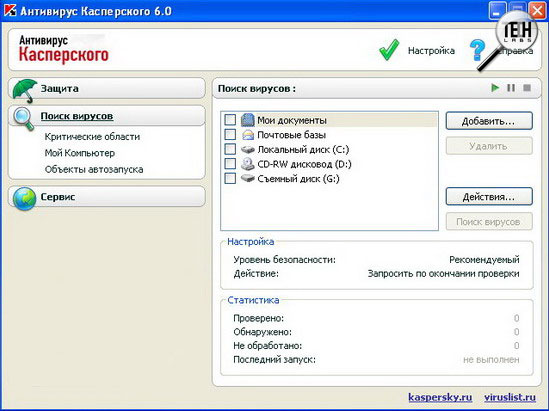Enable the Локальный диск (C:) checkbox
This screenshot has height=411, width=549.
(x=230, y=149)
